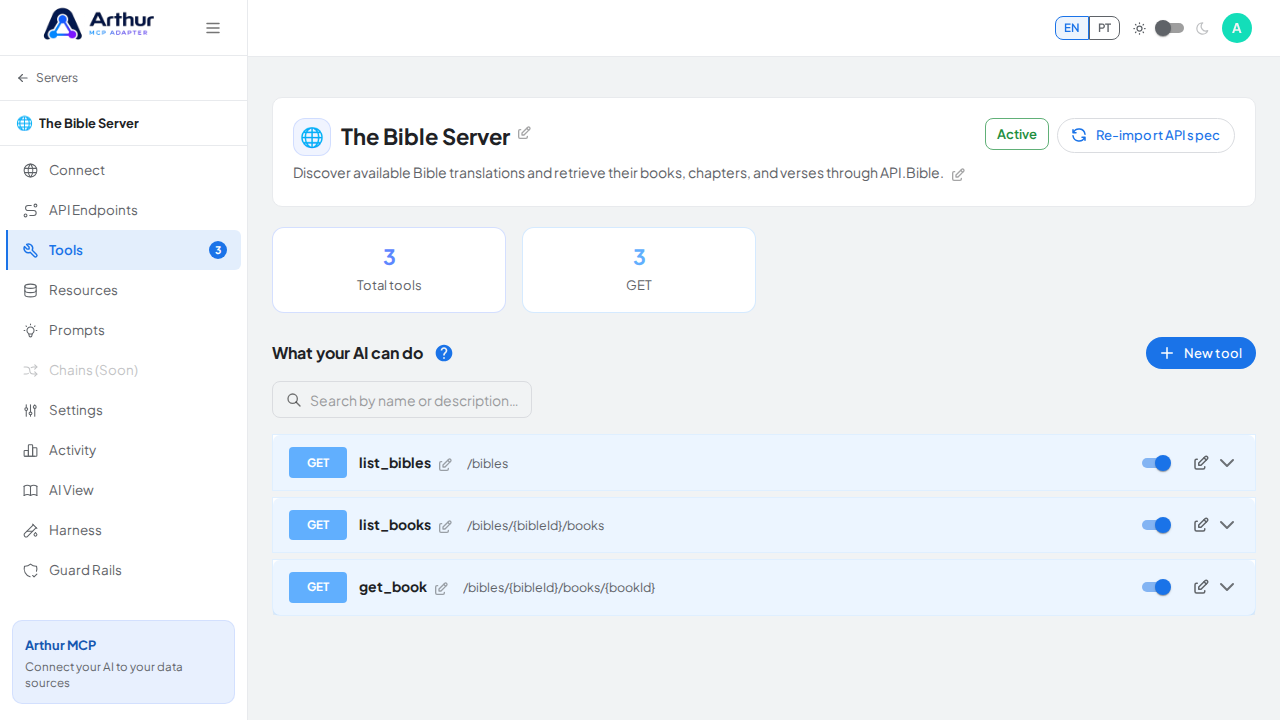Click globe icon beside The Bible Server title

[x=312, y=137]
